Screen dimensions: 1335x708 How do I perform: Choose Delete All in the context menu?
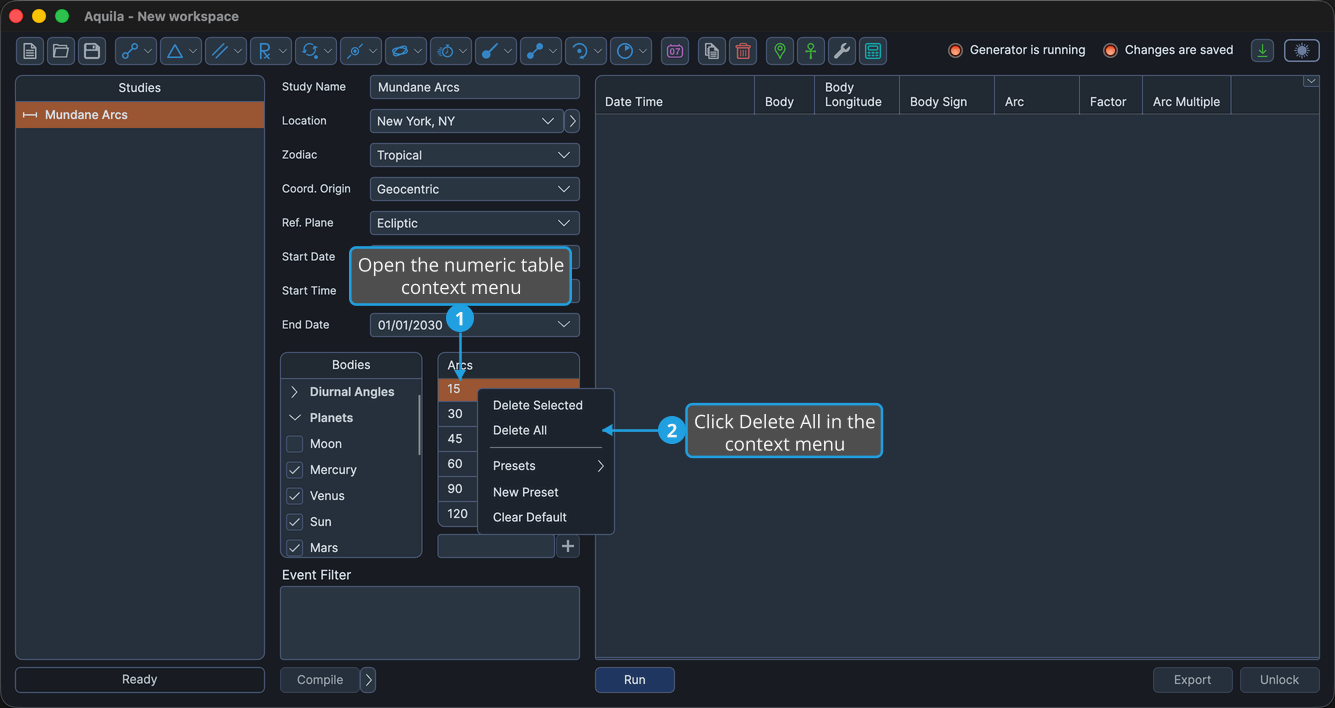click(x=520, y=430)
